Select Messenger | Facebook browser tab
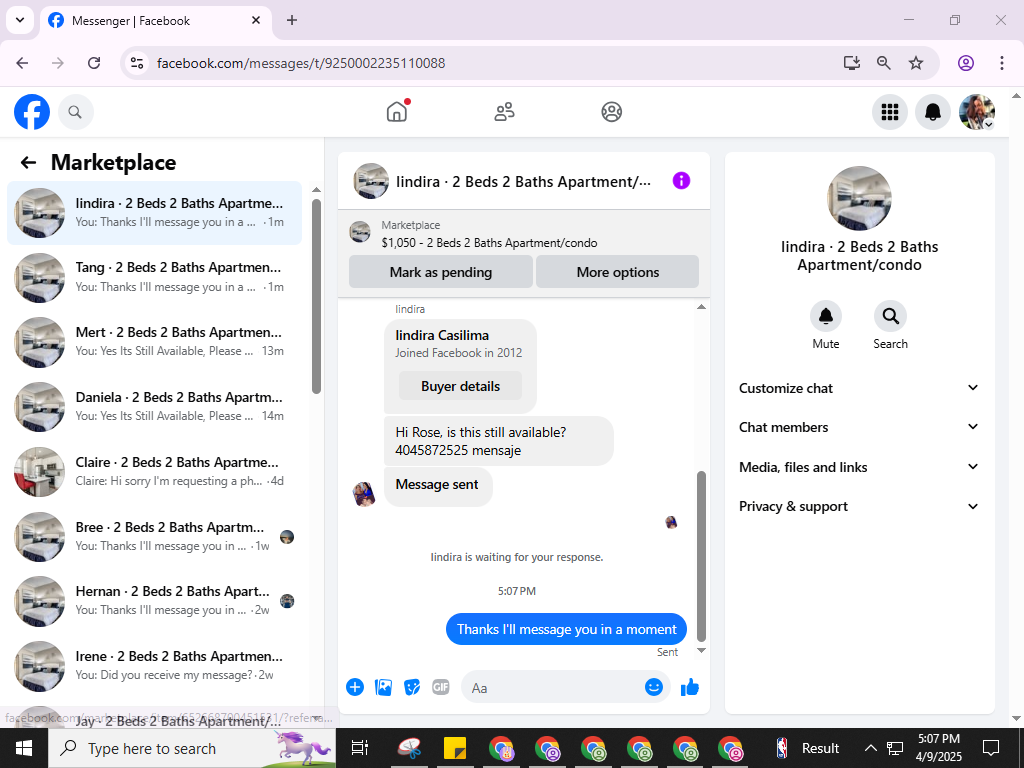 tap(155, 21)
